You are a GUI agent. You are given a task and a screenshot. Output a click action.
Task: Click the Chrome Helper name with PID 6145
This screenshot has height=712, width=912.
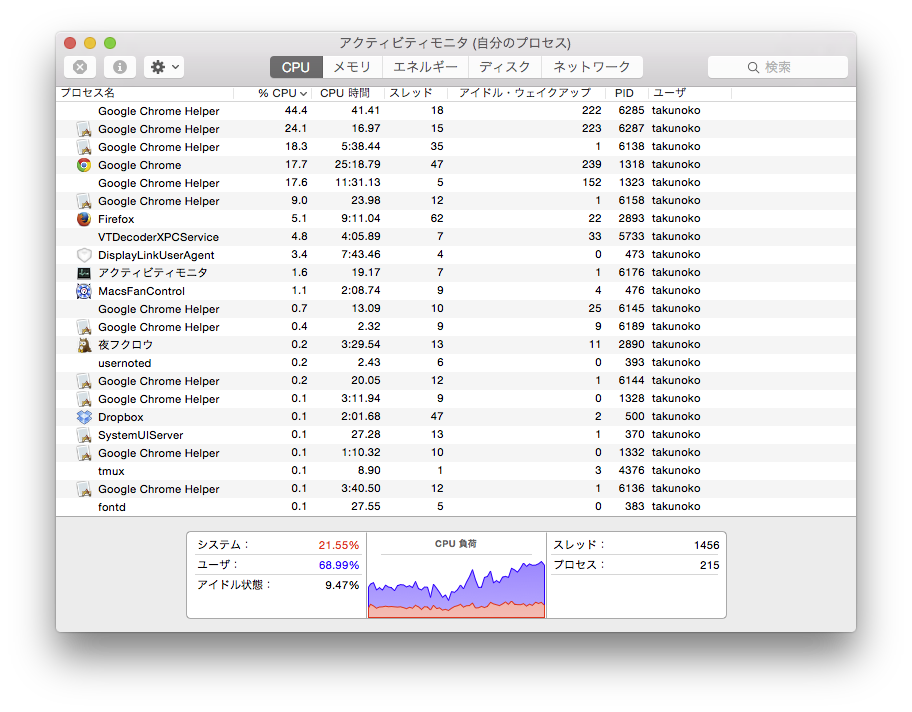pos(159,309)
